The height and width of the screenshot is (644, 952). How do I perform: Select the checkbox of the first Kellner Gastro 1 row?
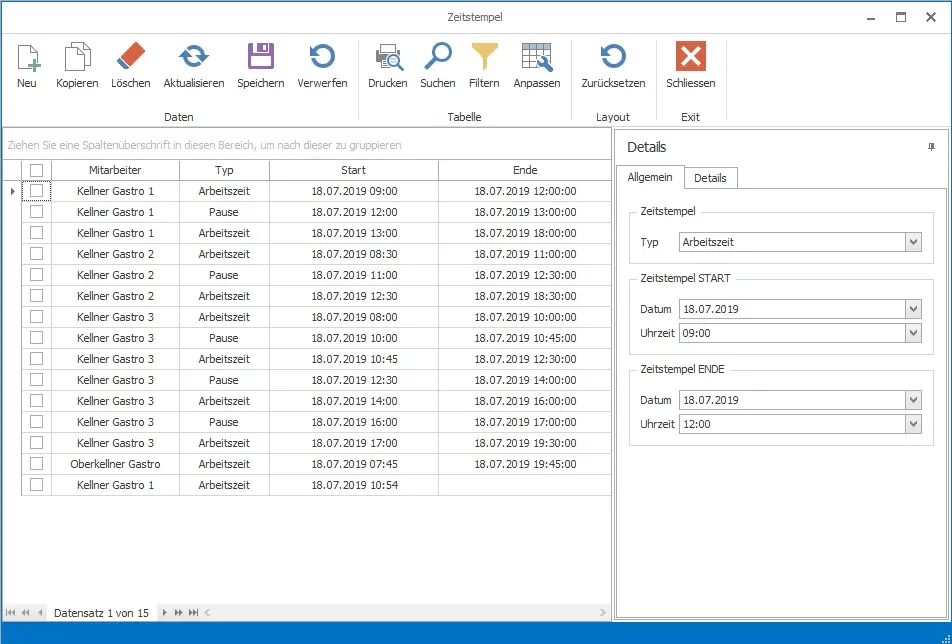tap(36, 191)
